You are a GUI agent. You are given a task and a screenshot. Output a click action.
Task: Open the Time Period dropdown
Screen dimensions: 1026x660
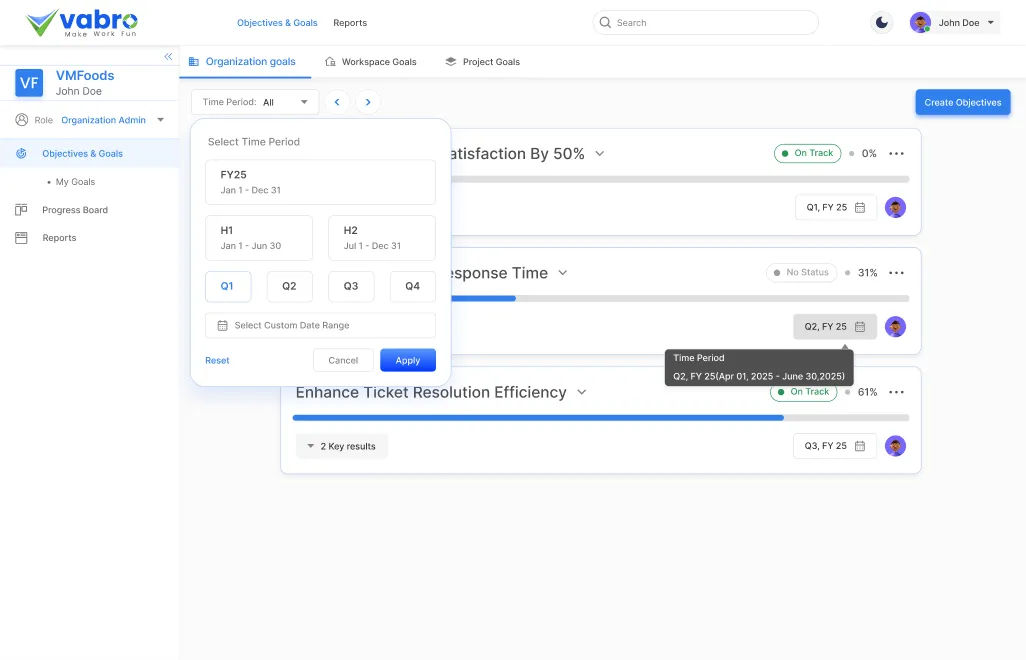(x=255, y=102)
